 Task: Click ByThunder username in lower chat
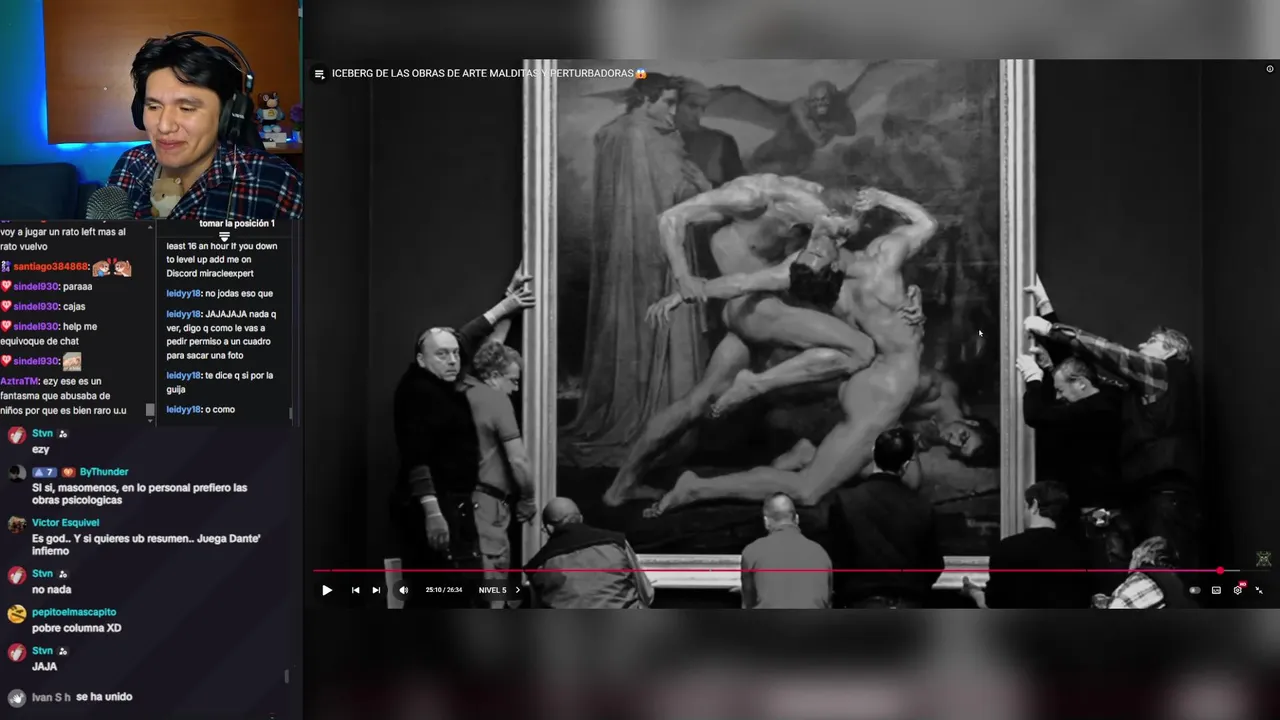[x=104, y=472]
